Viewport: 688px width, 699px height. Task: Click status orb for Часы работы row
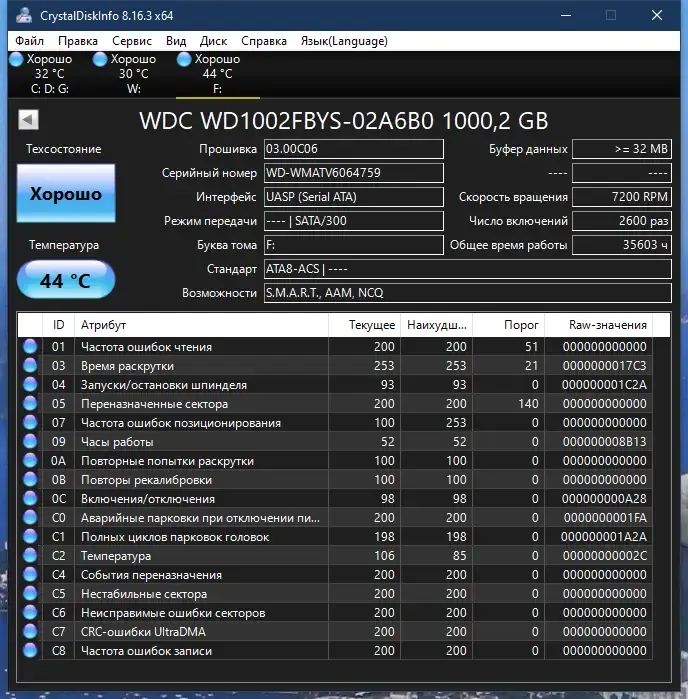[30, 442]
